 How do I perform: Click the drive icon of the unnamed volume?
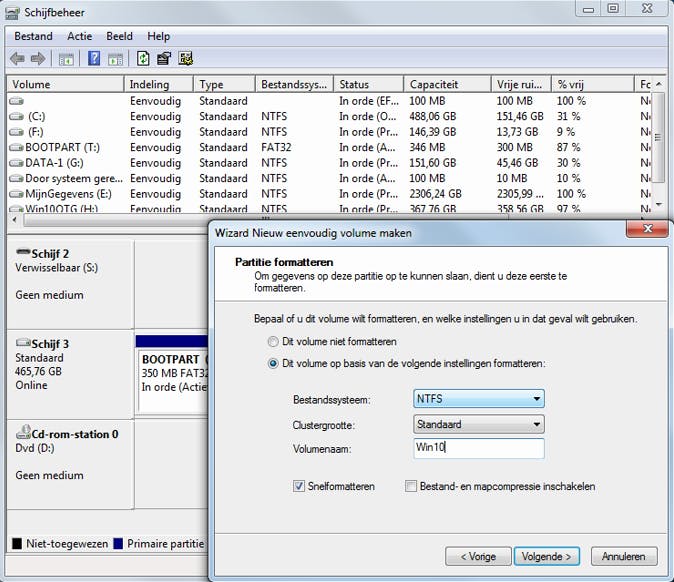coord(16,101)
